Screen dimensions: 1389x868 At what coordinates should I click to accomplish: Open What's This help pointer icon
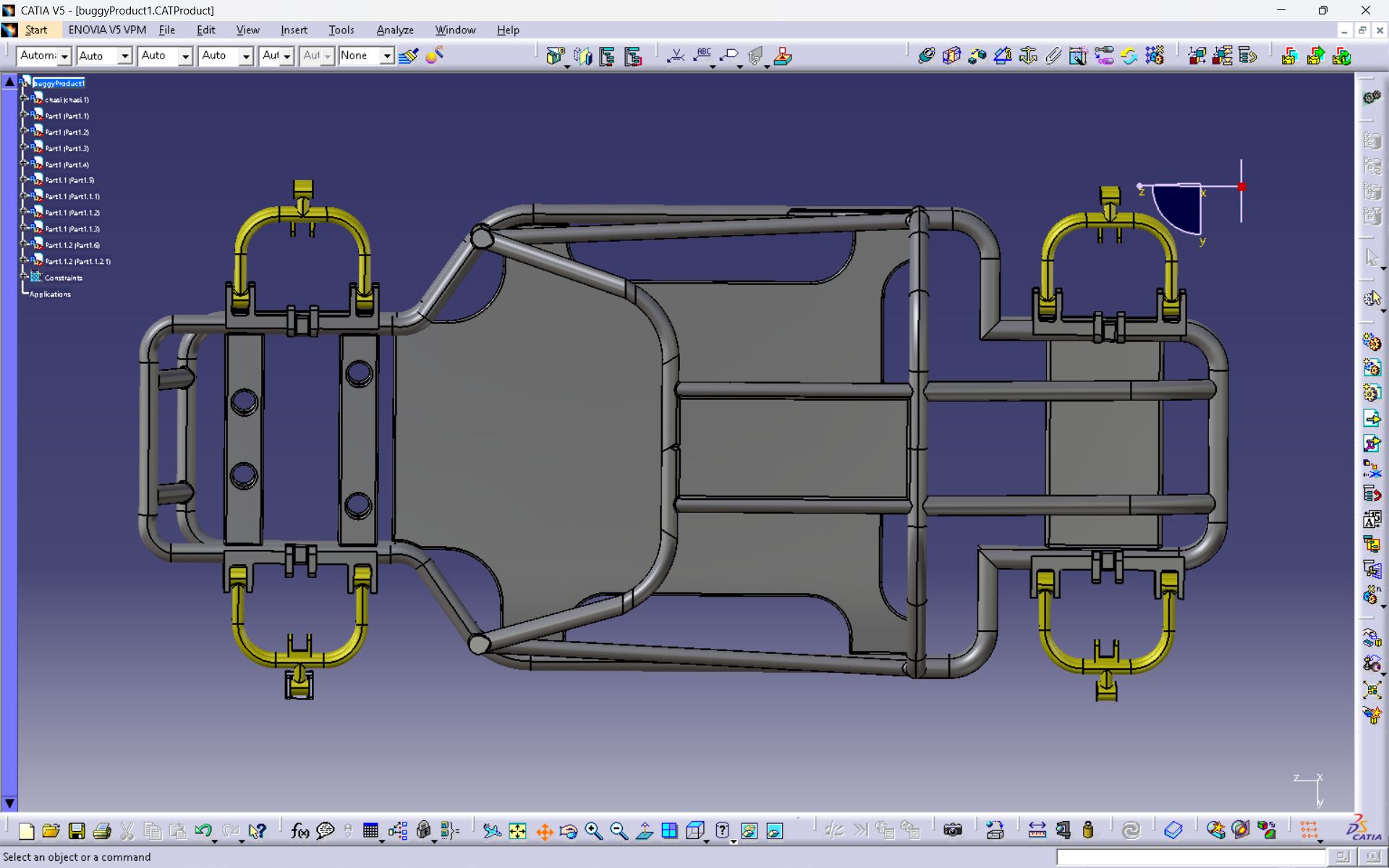pos(257,831)
